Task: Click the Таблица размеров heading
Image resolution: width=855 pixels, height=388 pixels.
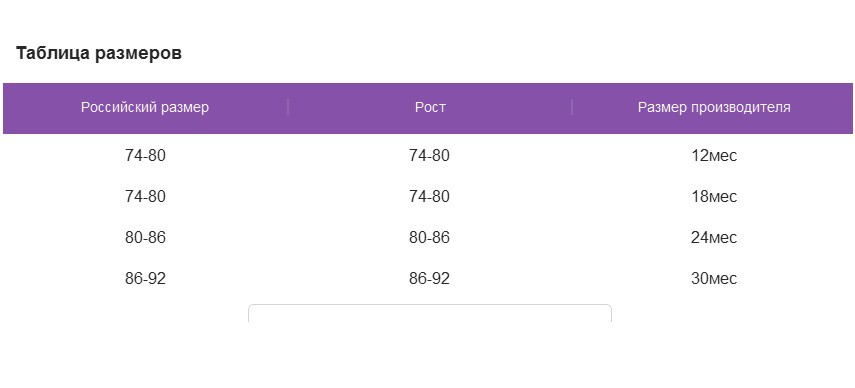Action: (99, 53)
